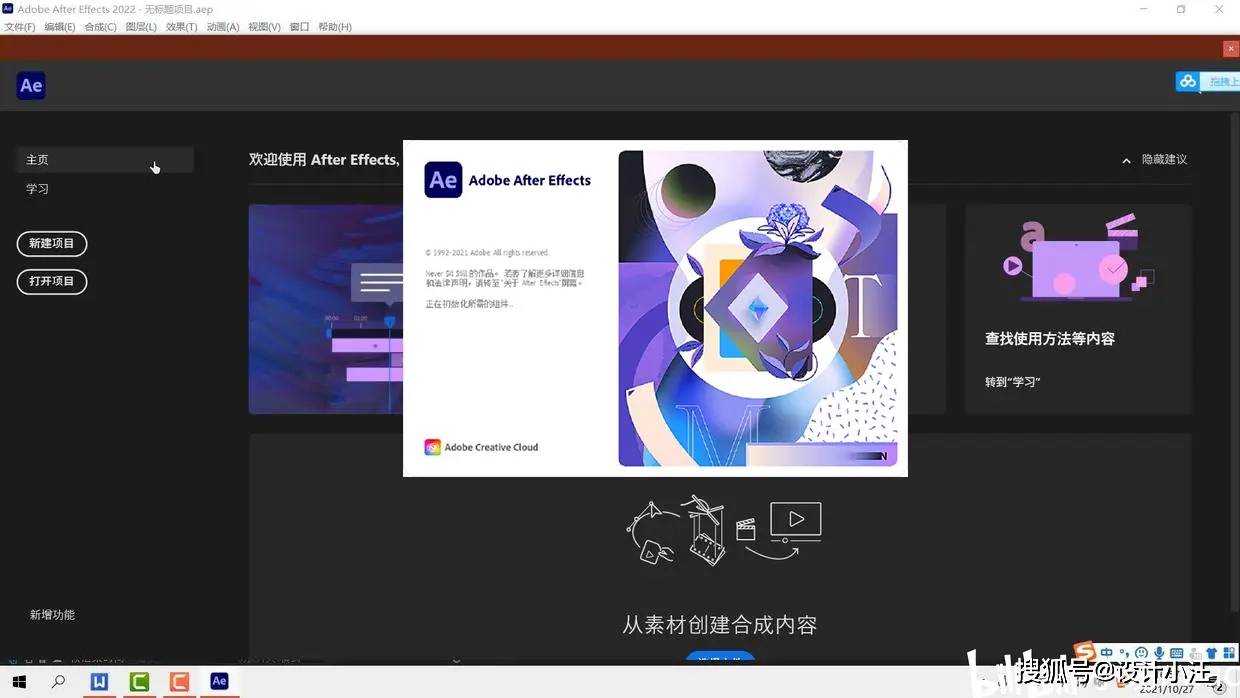The height and width of the screenshot is (698, 1240).
Task: Switch to After Effects in the taskbar
Action: pos(219,682)
